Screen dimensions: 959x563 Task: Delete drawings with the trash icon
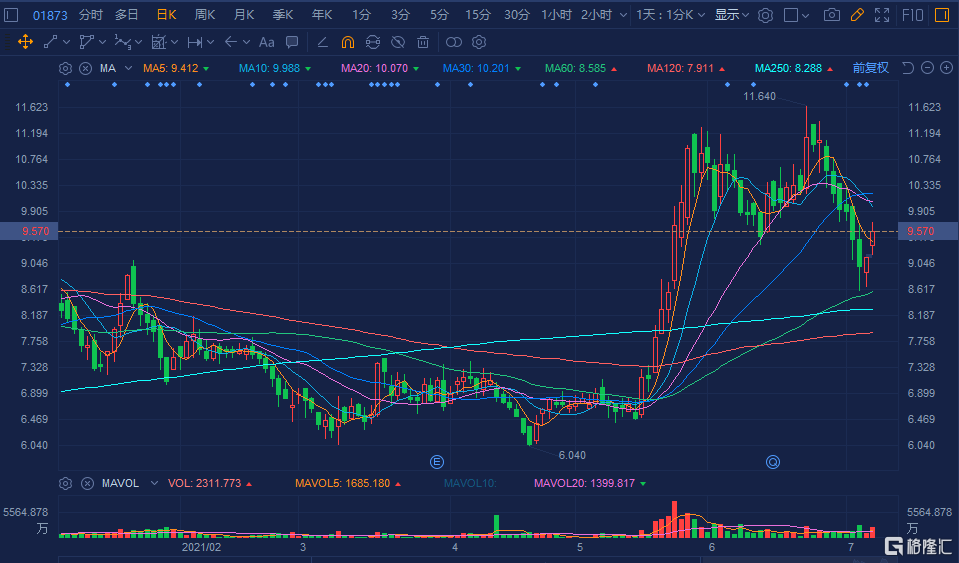click(x=423, y=42)
